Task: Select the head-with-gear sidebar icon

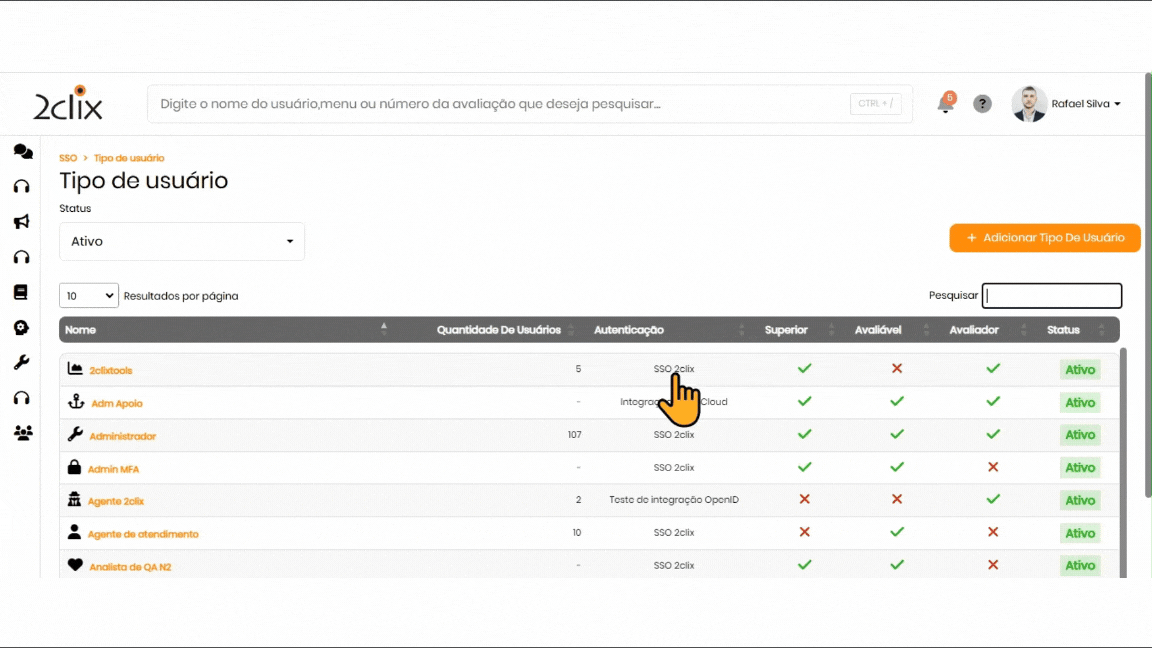Action: [21, 328]
